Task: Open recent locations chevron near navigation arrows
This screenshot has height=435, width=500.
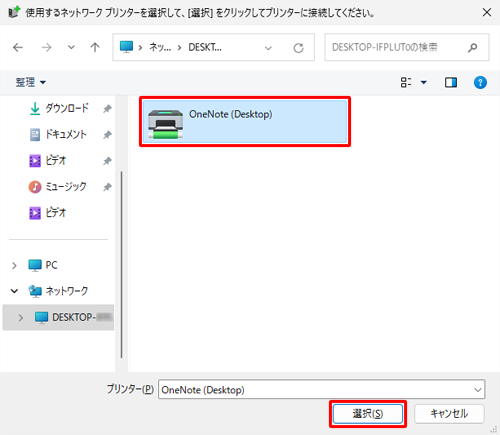Action: (71, 47)
